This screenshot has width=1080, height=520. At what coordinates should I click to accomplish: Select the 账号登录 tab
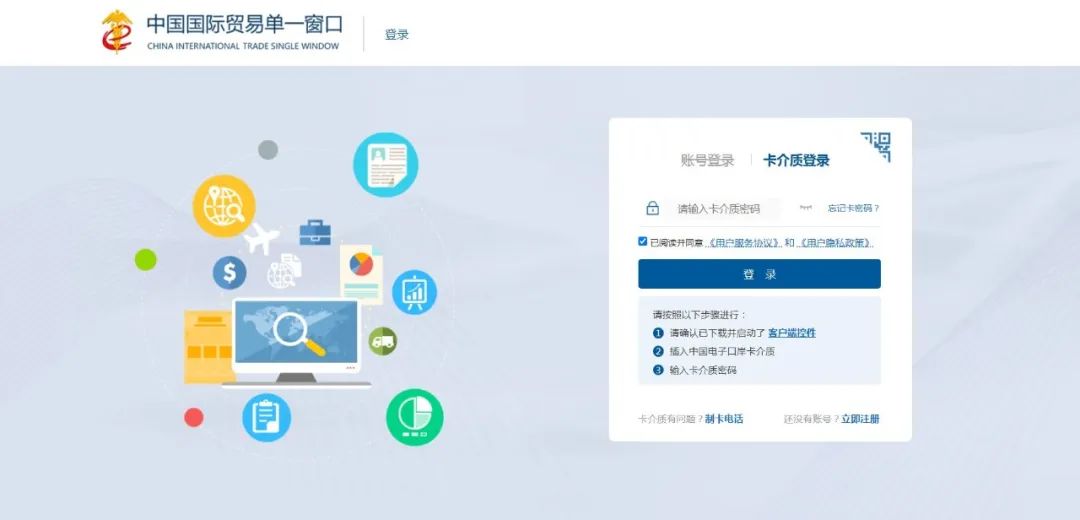(x=707, y=160)
